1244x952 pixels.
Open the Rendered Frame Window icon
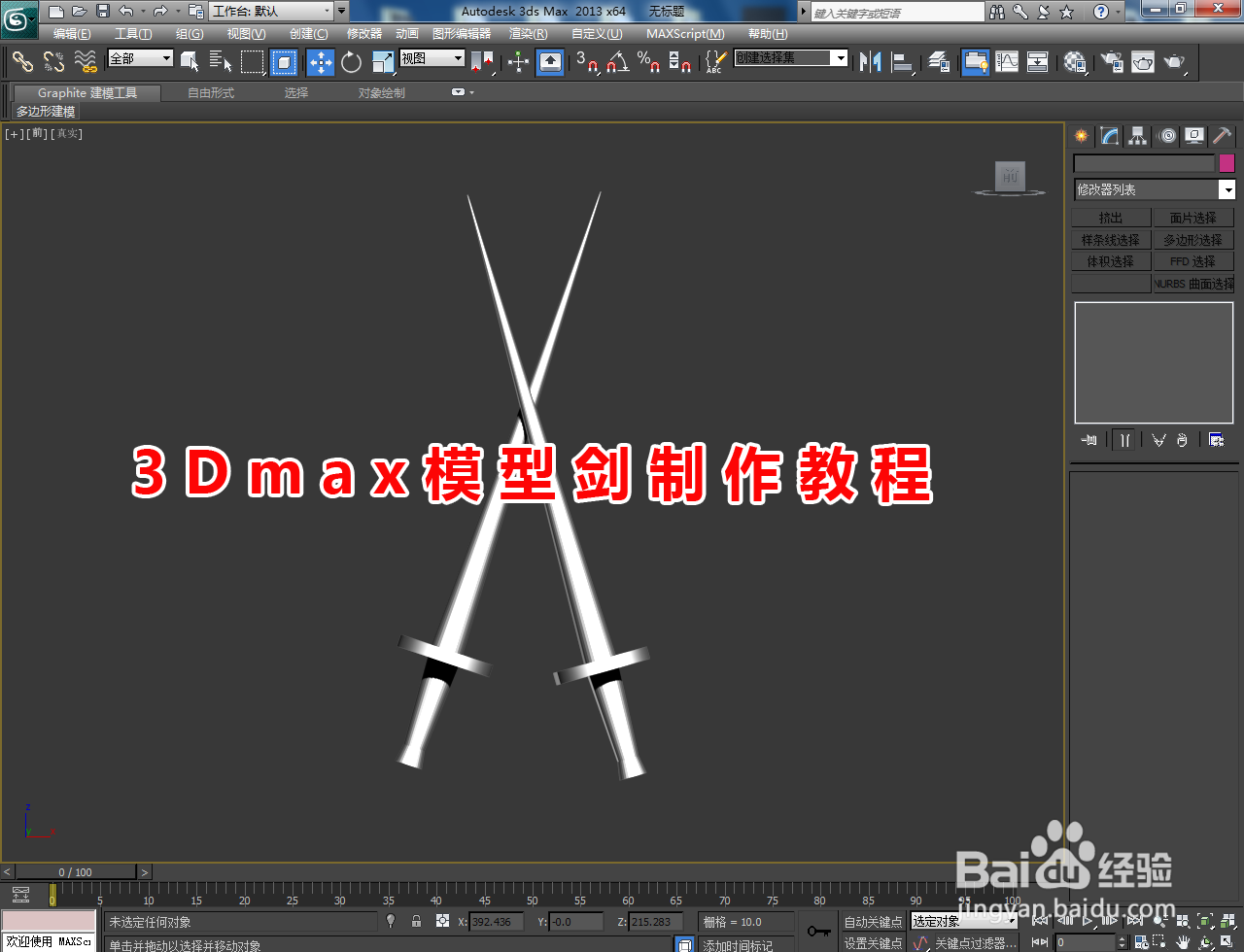1143,62
